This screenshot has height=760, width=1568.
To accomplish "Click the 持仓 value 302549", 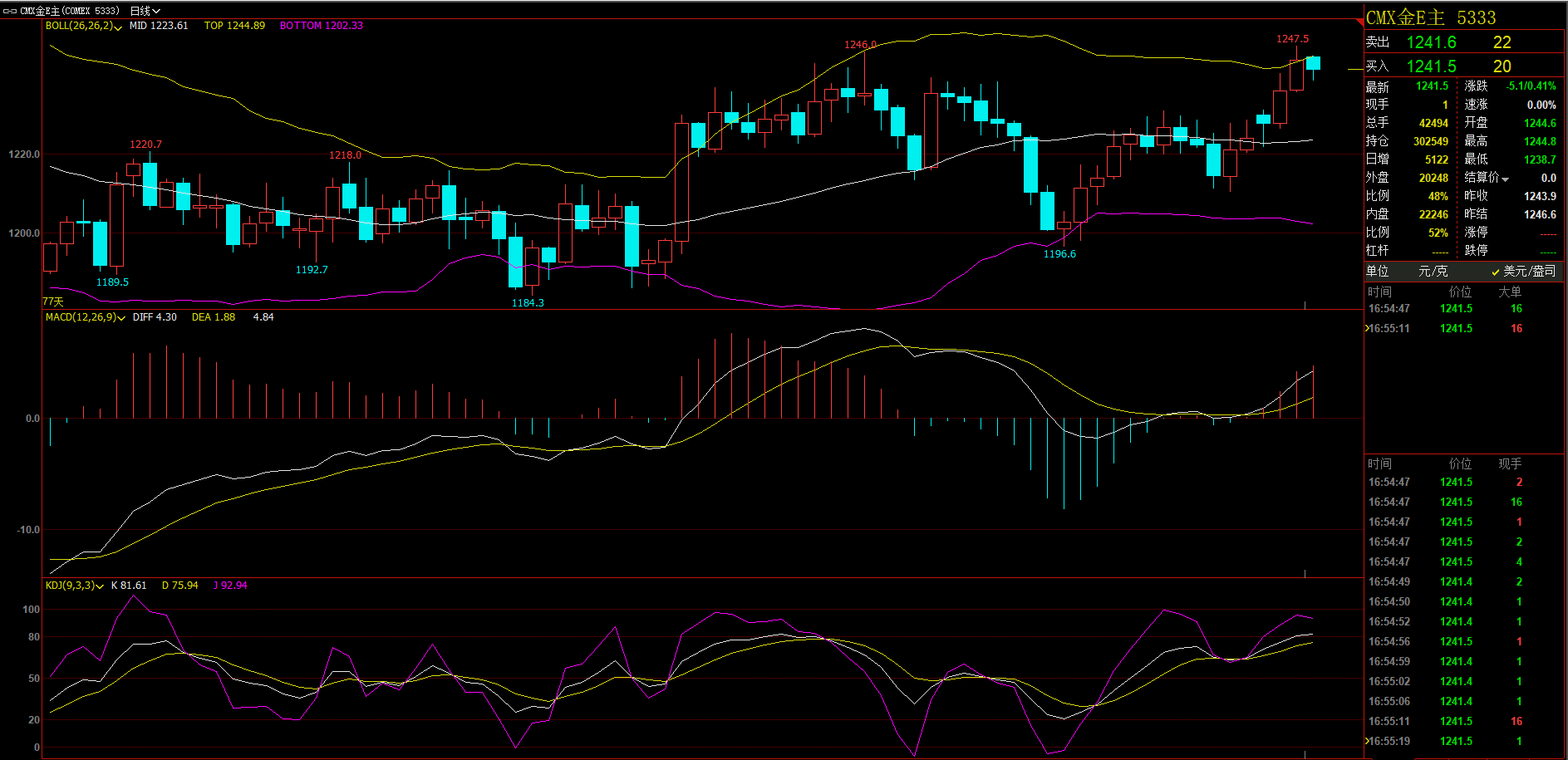I will point(1431,141).
